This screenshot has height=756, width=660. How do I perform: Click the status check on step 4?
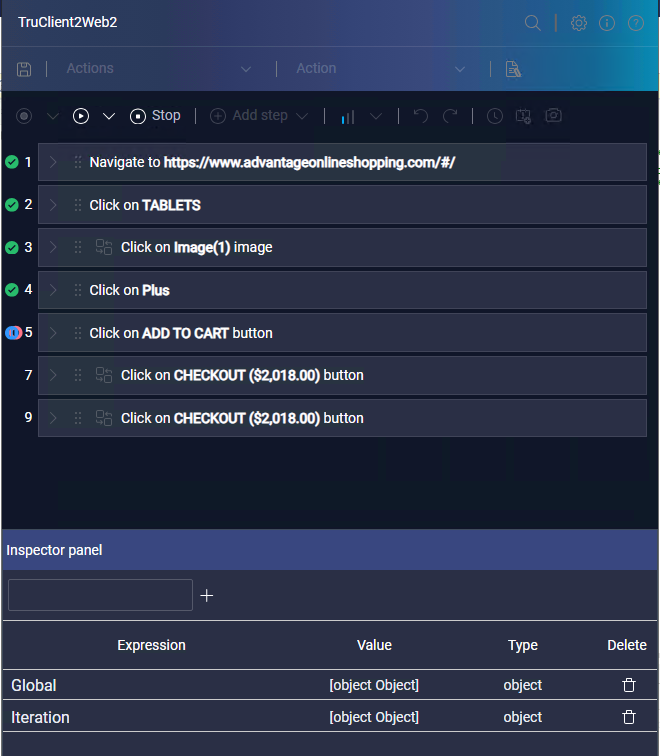coord(12,290)
